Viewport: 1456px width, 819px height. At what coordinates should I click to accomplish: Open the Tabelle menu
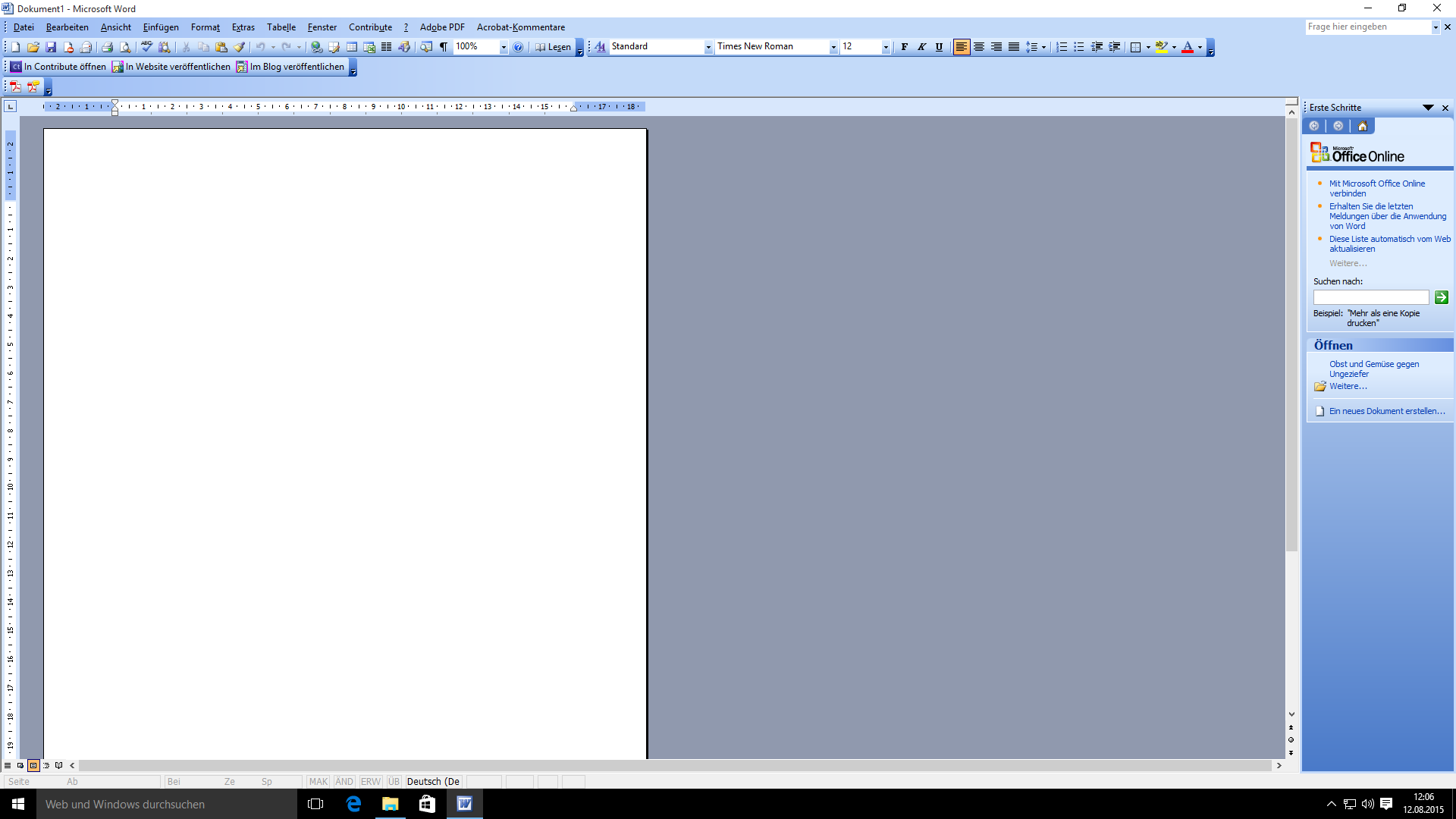(281, 27)
